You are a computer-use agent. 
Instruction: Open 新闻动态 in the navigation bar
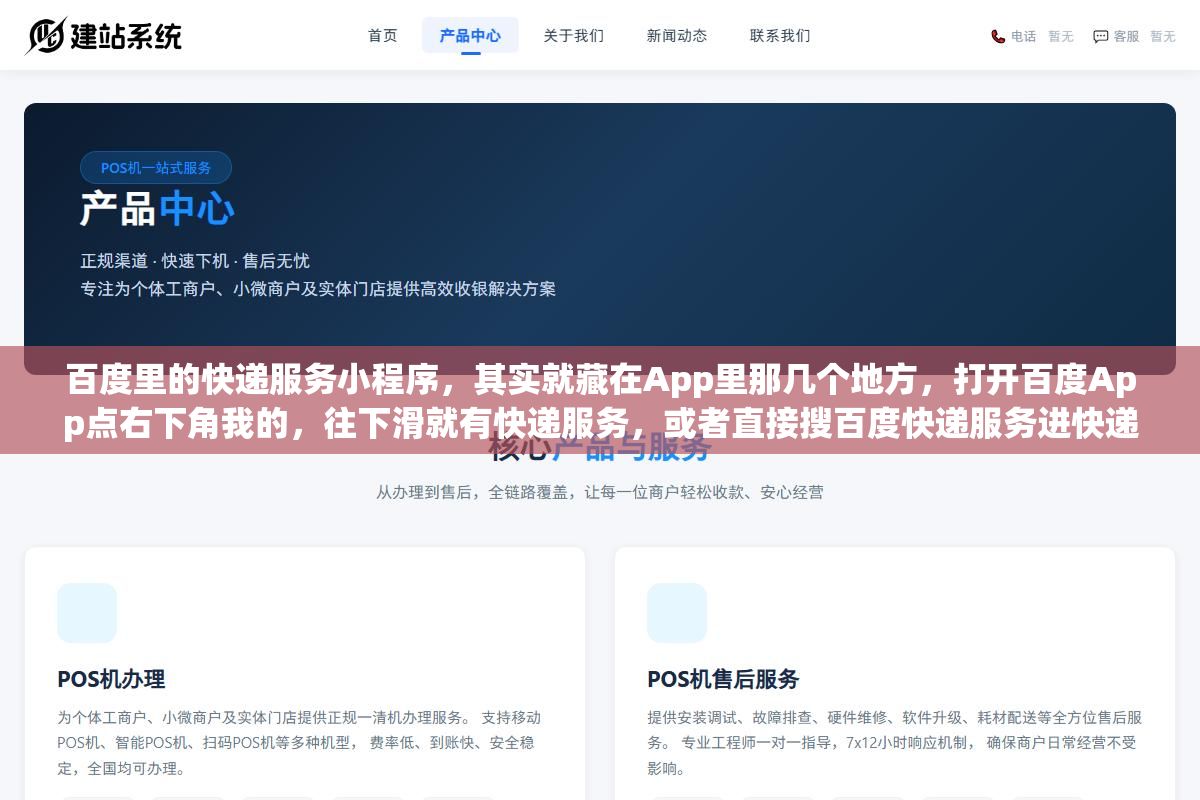pyautogui.click(x=677, y=35)
